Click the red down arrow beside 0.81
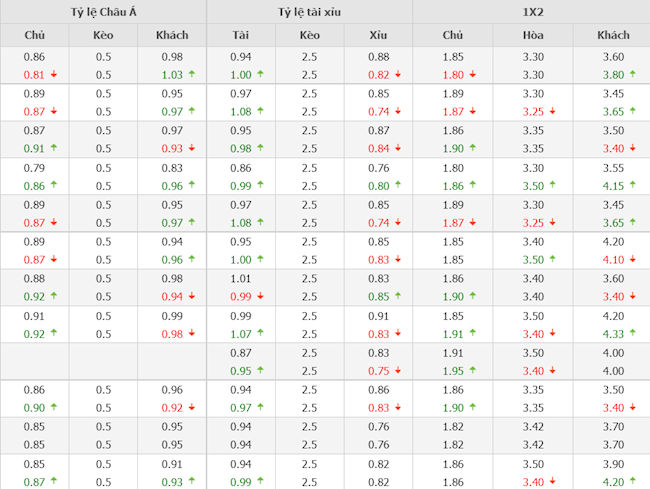Screen dimensions: 650x489 point(53,74)
